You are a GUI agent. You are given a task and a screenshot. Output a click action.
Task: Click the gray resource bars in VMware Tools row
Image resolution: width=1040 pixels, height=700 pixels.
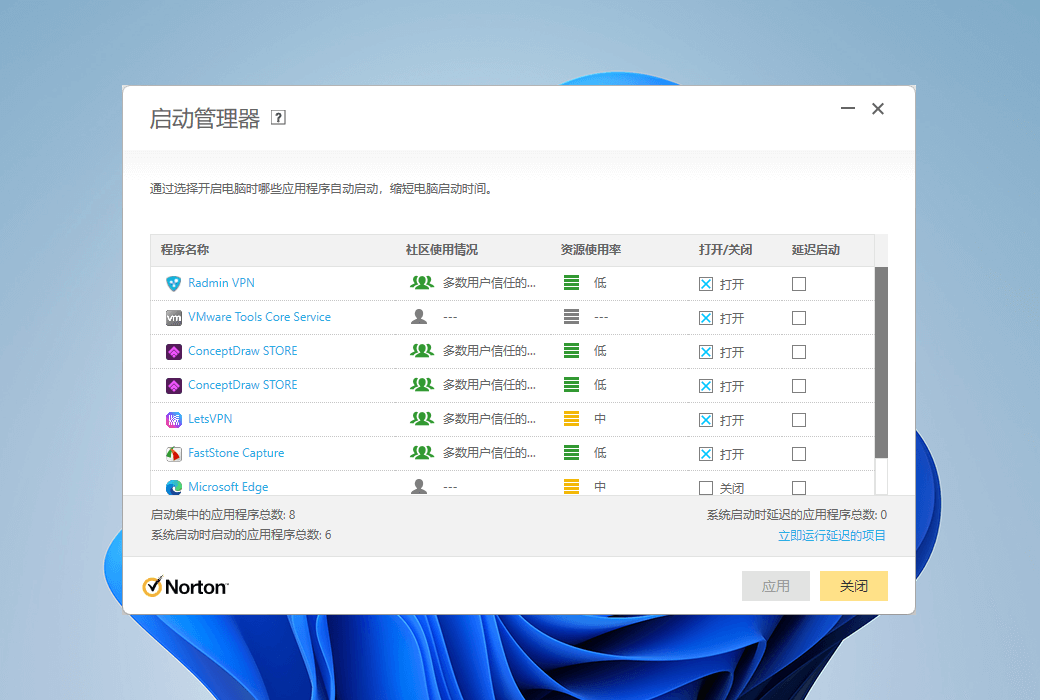tap(571, 316)
